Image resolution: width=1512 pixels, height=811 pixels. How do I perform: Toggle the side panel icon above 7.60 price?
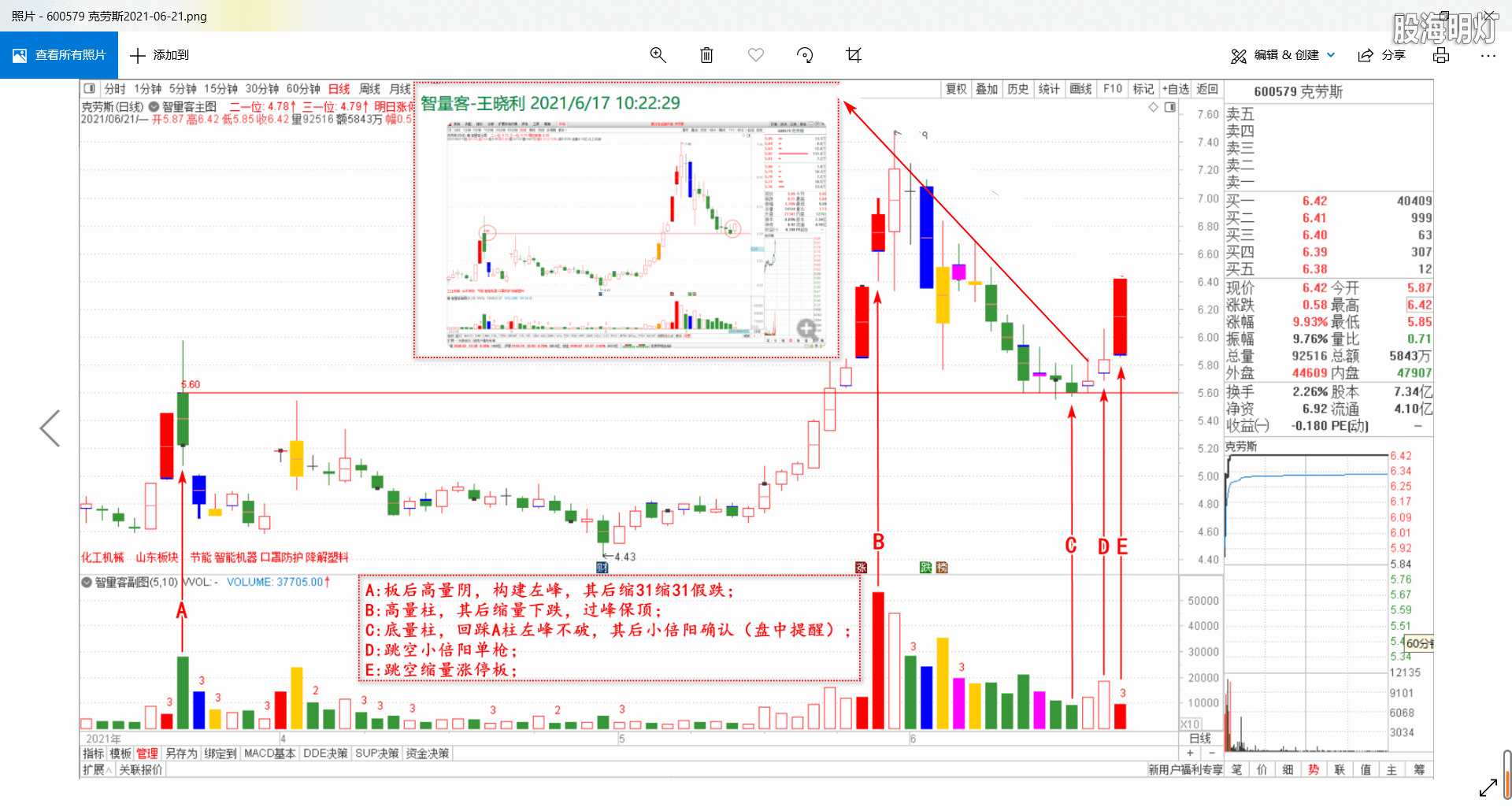pyautogui.click(x=1170, y=107)
